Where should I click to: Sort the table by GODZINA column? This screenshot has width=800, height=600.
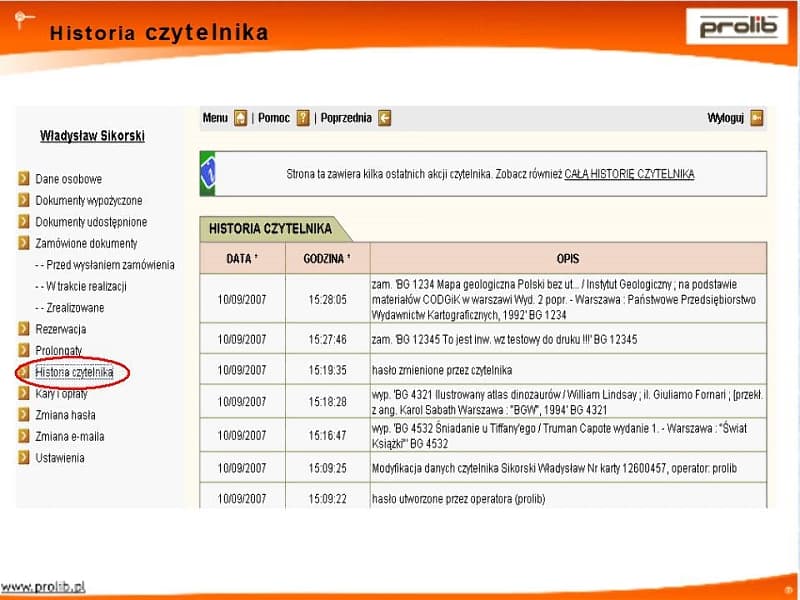(x=327, y=258)
